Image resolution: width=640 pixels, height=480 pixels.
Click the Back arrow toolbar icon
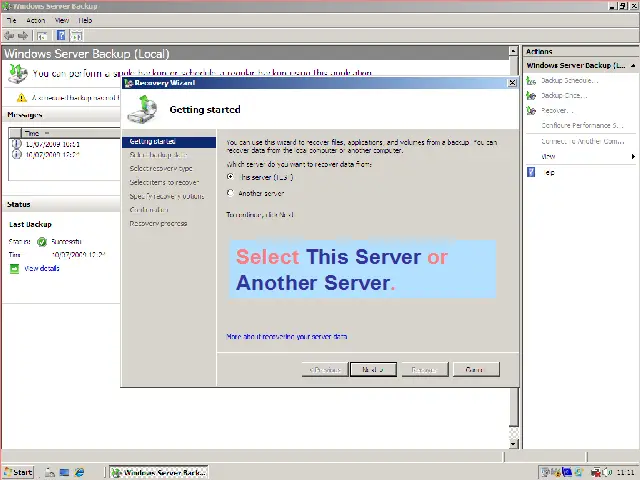coord(9,36)
